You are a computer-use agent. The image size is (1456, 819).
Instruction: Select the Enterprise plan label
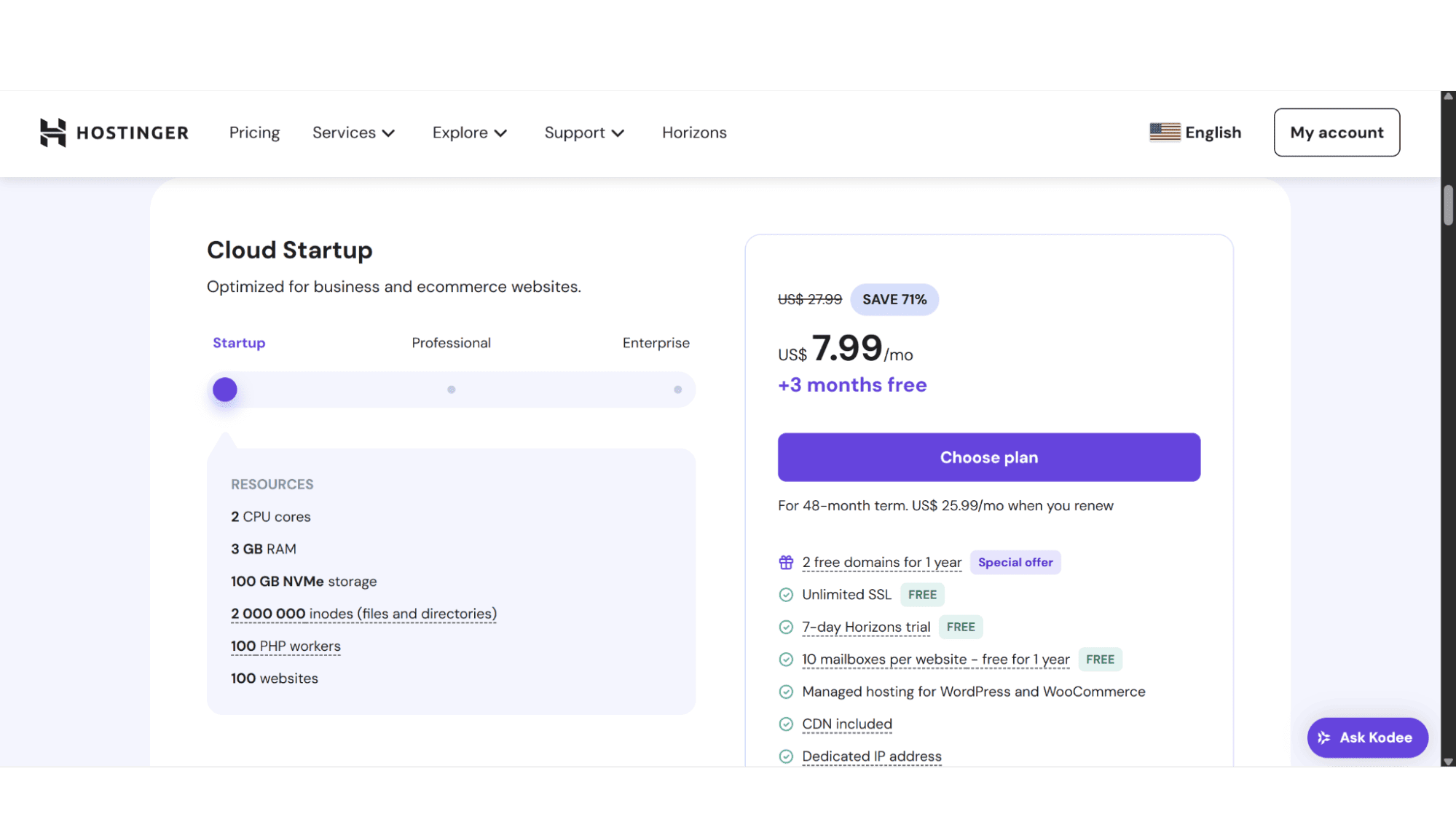[x=656, y=343]
